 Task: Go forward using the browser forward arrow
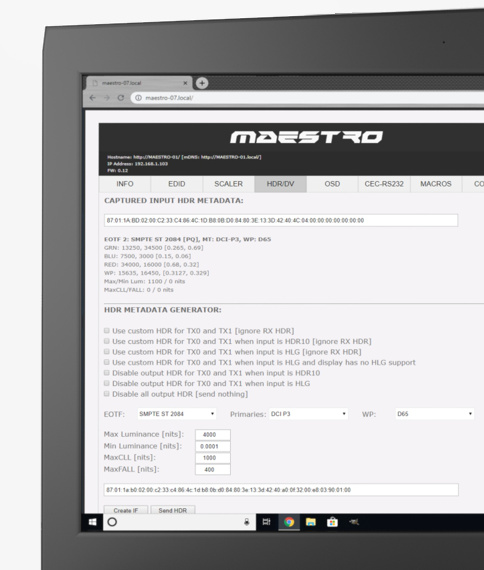[x=107, y=98]
